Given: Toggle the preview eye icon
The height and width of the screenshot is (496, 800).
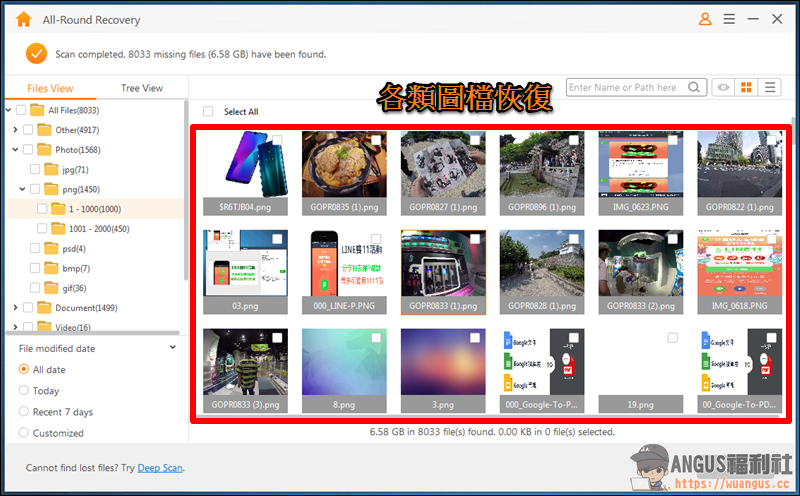Looking at the screenshot, I should (x=723, y=87).
